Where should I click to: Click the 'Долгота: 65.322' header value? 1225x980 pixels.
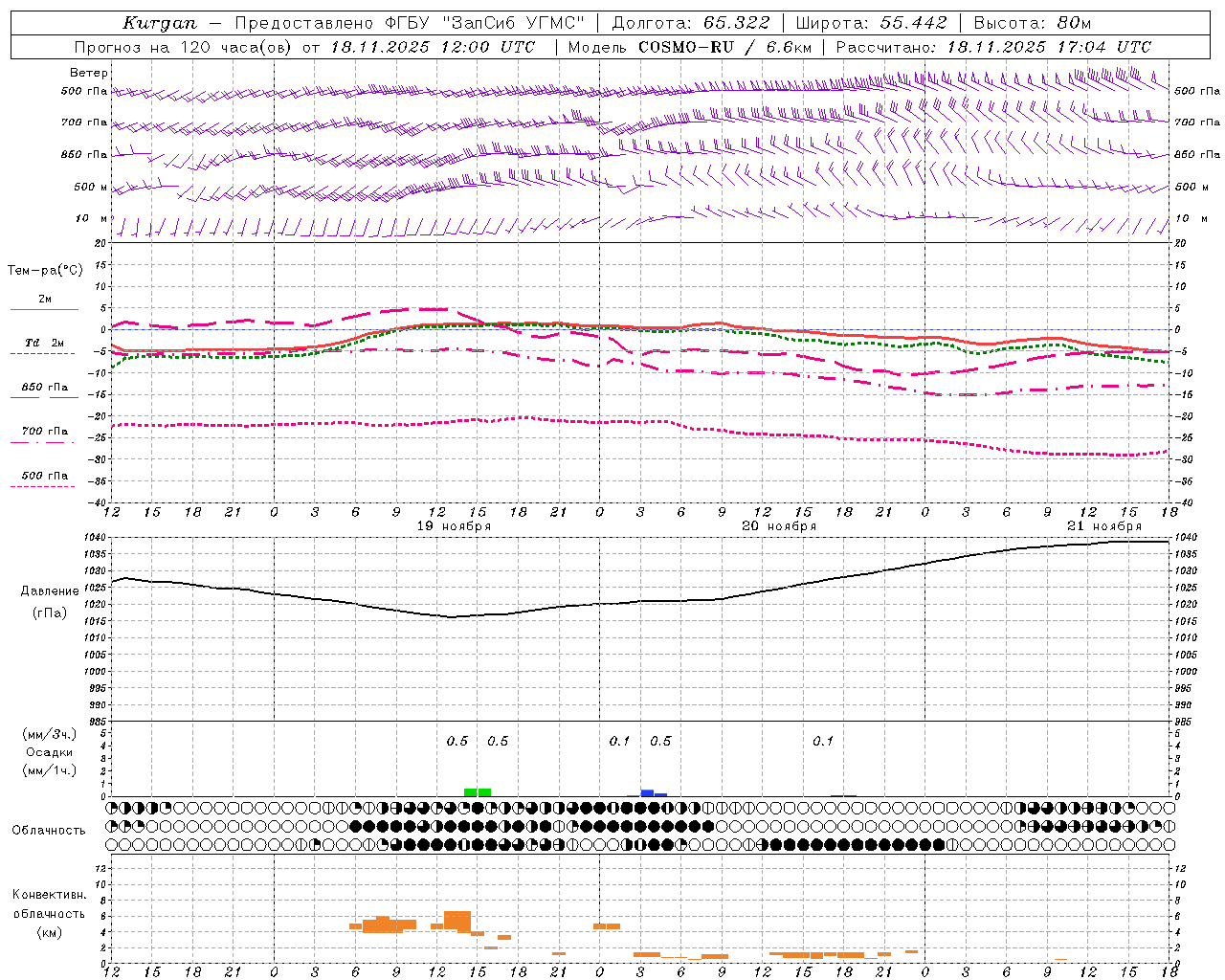click(x=691, y=23)
